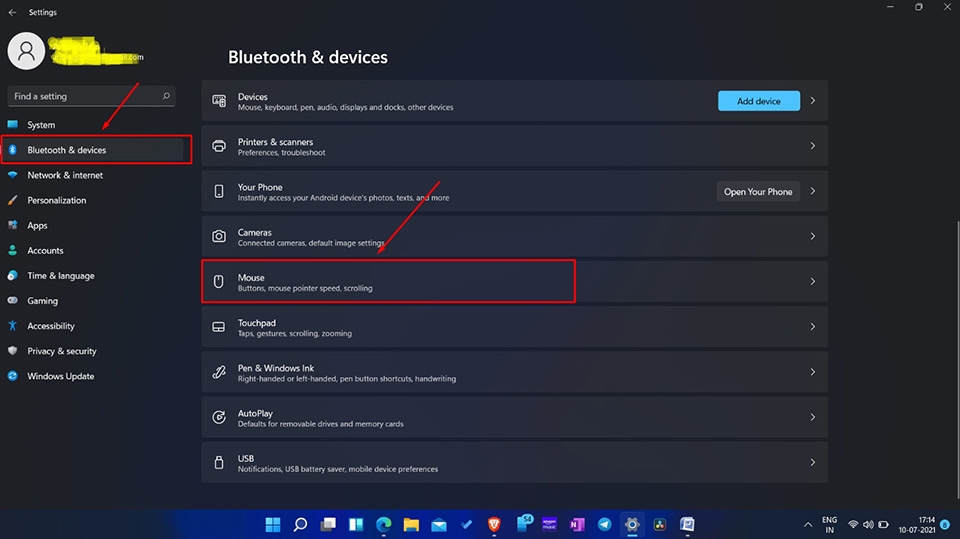Expand the Devices row chevron
The width and height of the screenshot is (960, 539).
click(812, 101)
